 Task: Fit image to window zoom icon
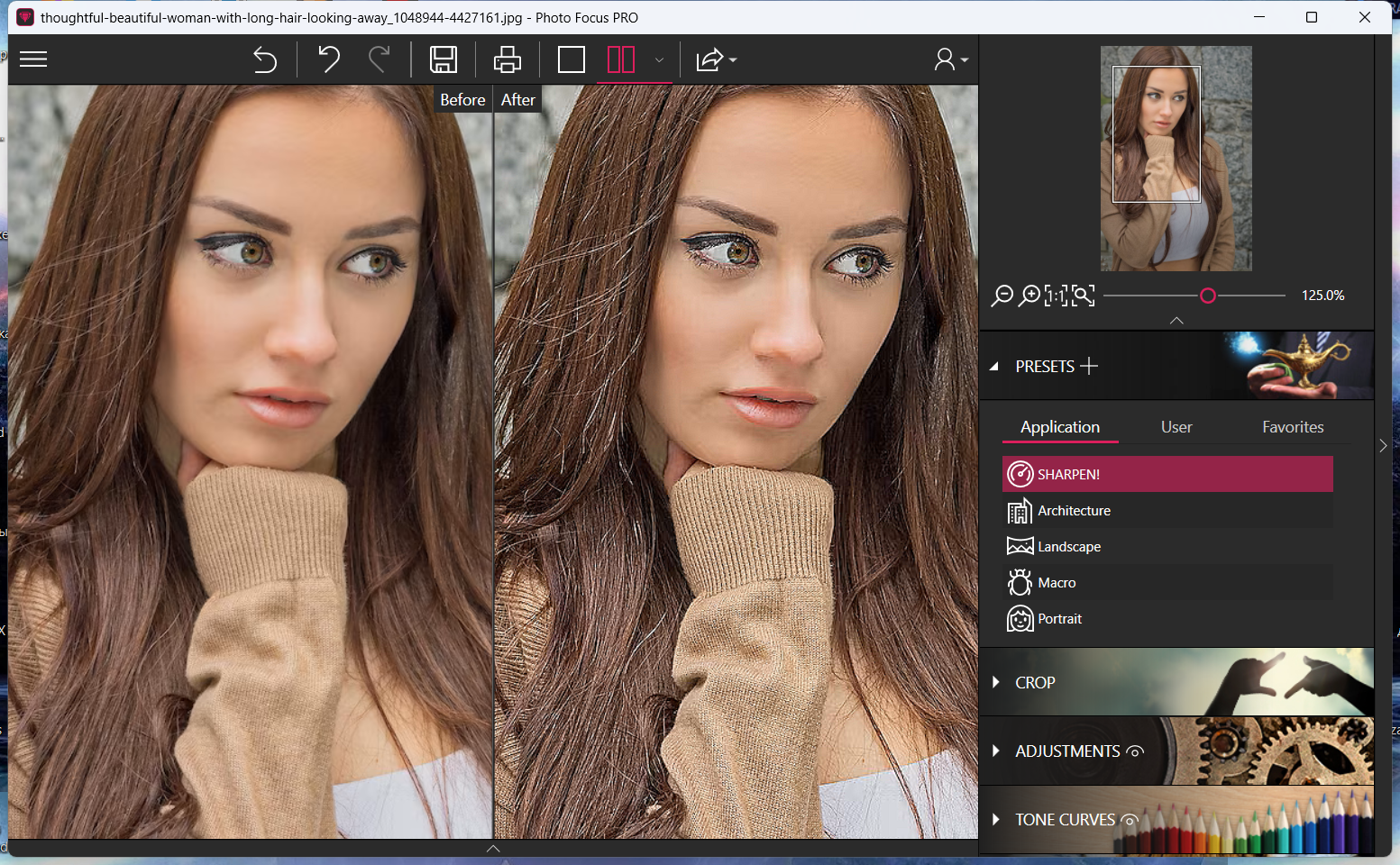coord(1083,296)
